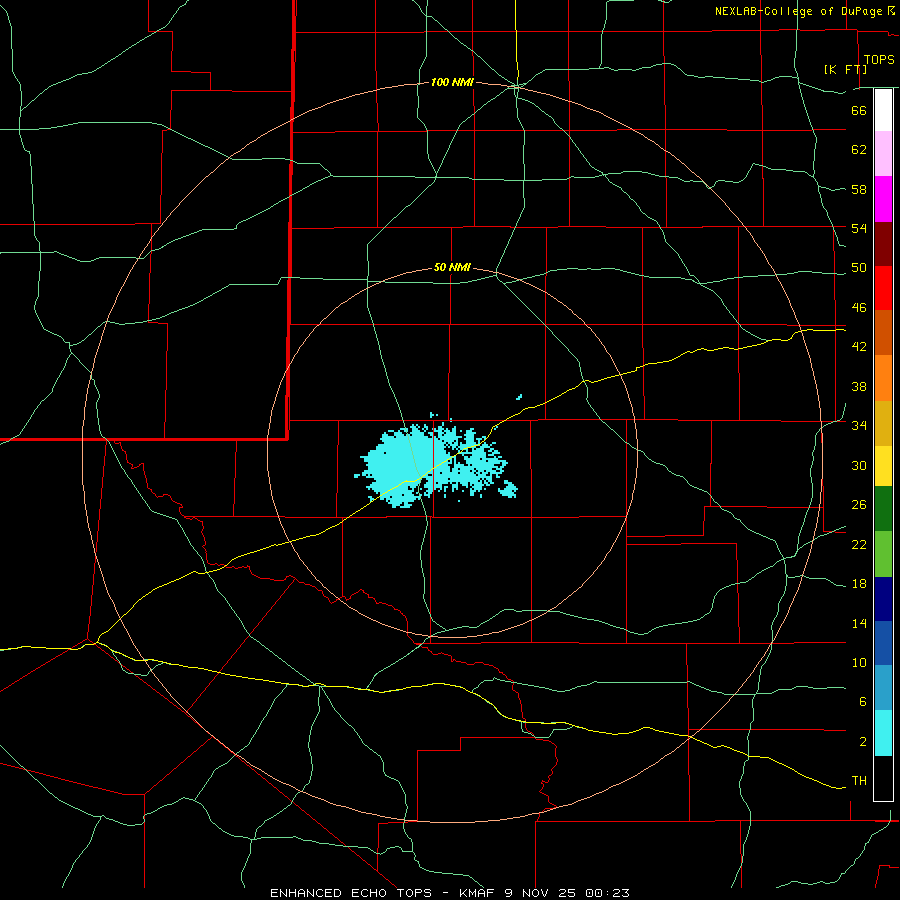900x900 pixels.
Task: Click the "26" scale label
Action: [859, 505]
